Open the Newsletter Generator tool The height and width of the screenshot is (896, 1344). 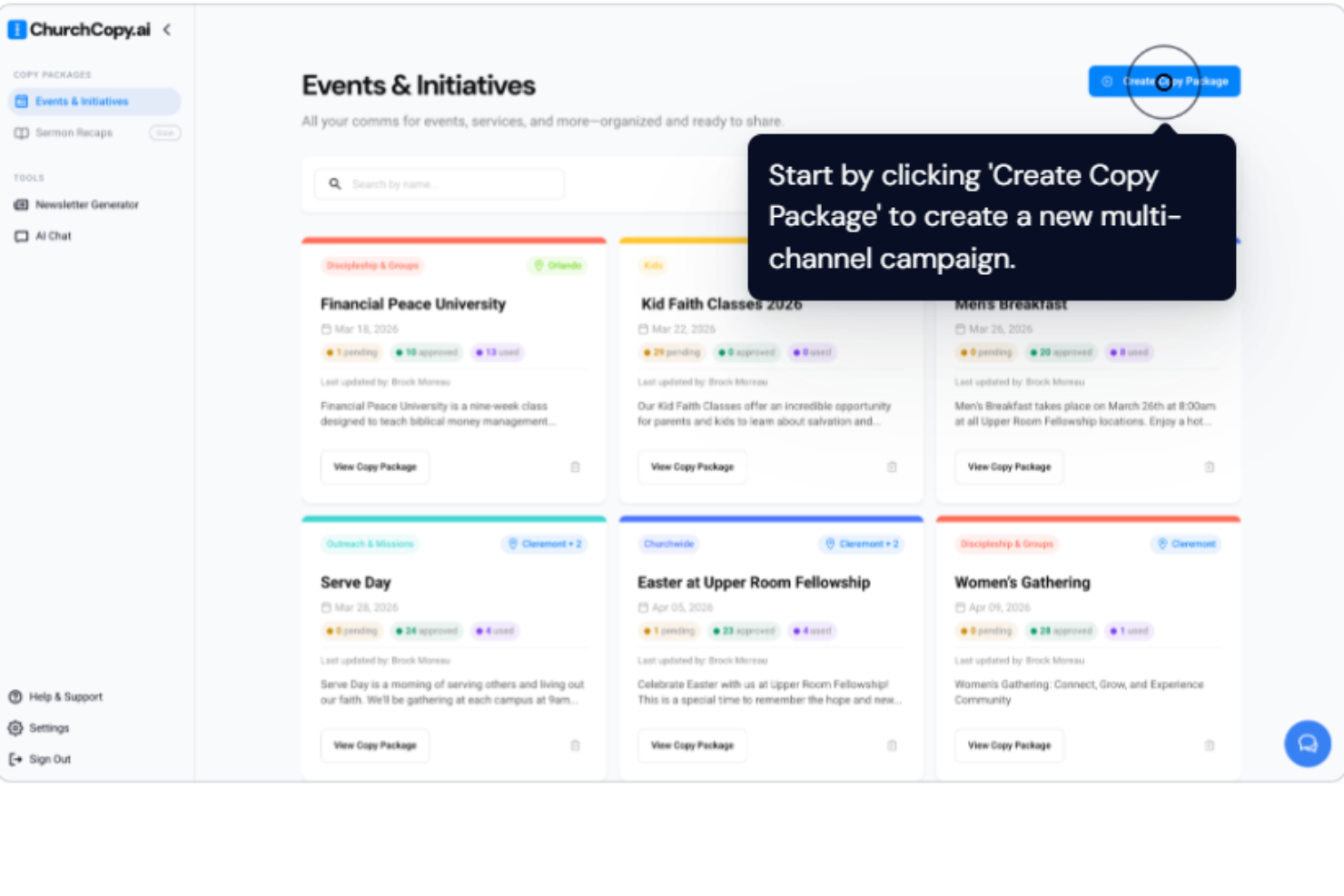tap(86, 205)
